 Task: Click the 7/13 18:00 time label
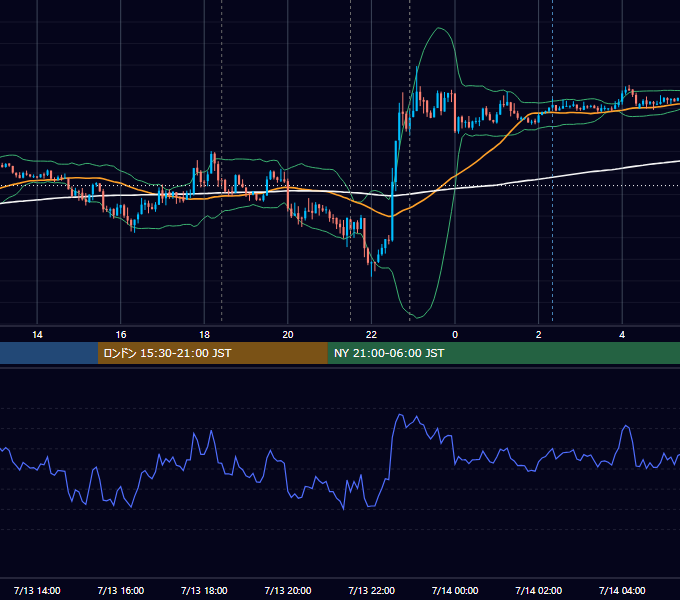204,590
